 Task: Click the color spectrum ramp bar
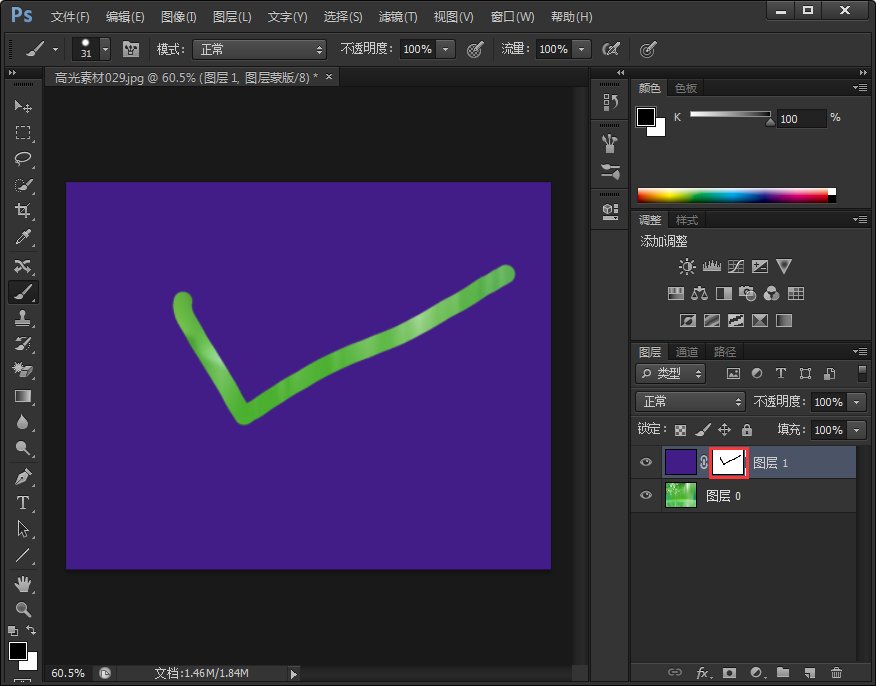coord(733,195)
